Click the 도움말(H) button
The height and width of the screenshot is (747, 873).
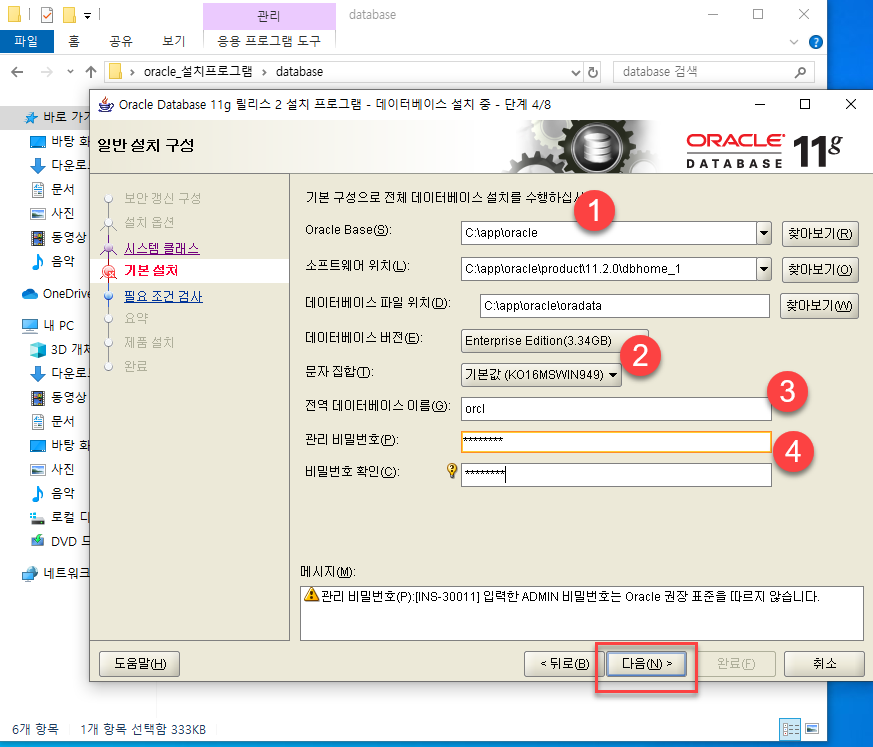tap(139, 664)
